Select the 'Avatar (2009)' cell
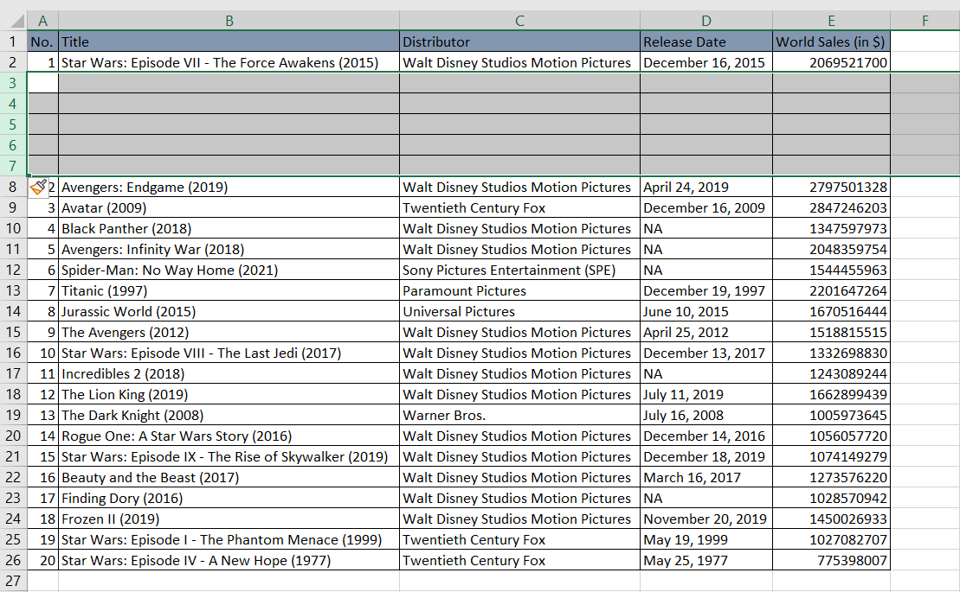The height and width of the screenshot is (592, 960). [x=229, y=208]
